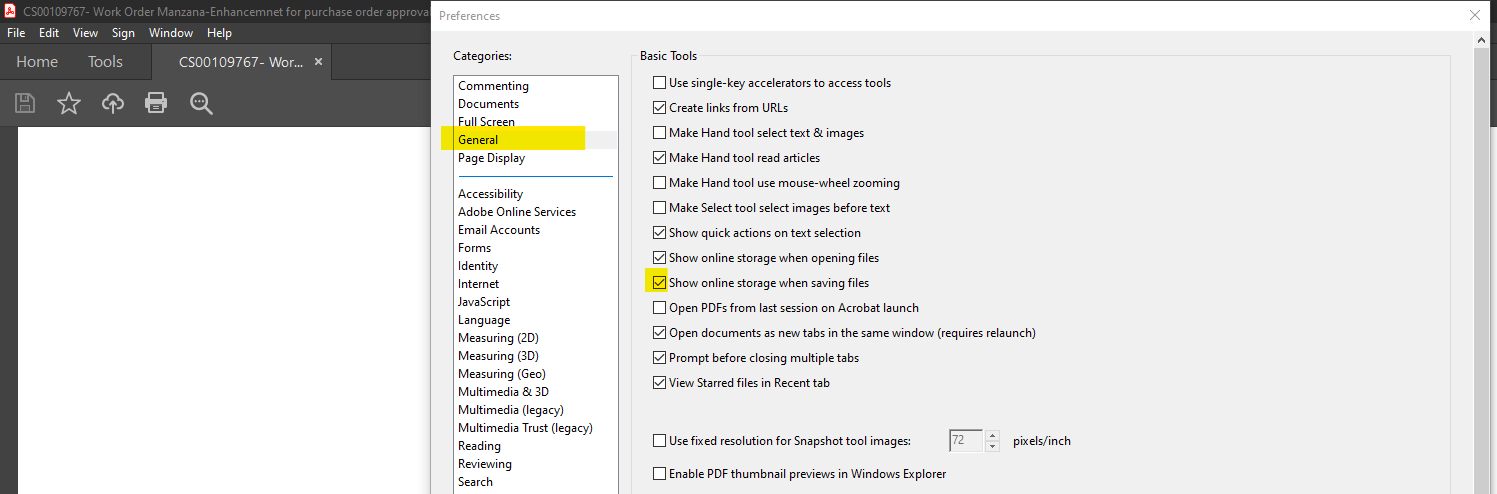This screenshot has width=1497, height=494.
Task: Select Measuring (Geo) category
Action: coord(501,374)
